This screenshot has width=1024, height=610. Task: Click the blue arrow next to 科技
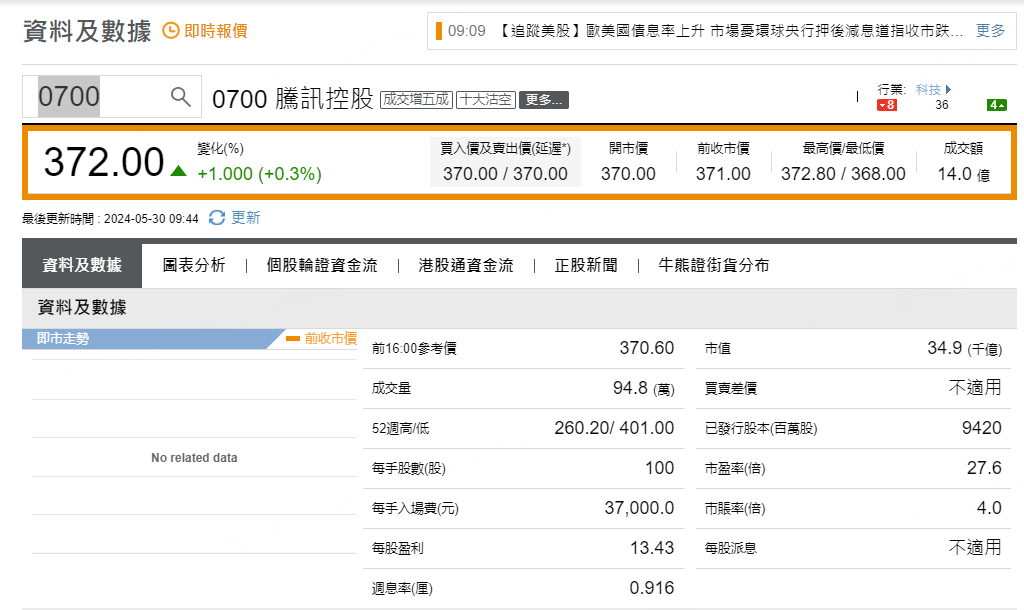[x=948, y=89]
